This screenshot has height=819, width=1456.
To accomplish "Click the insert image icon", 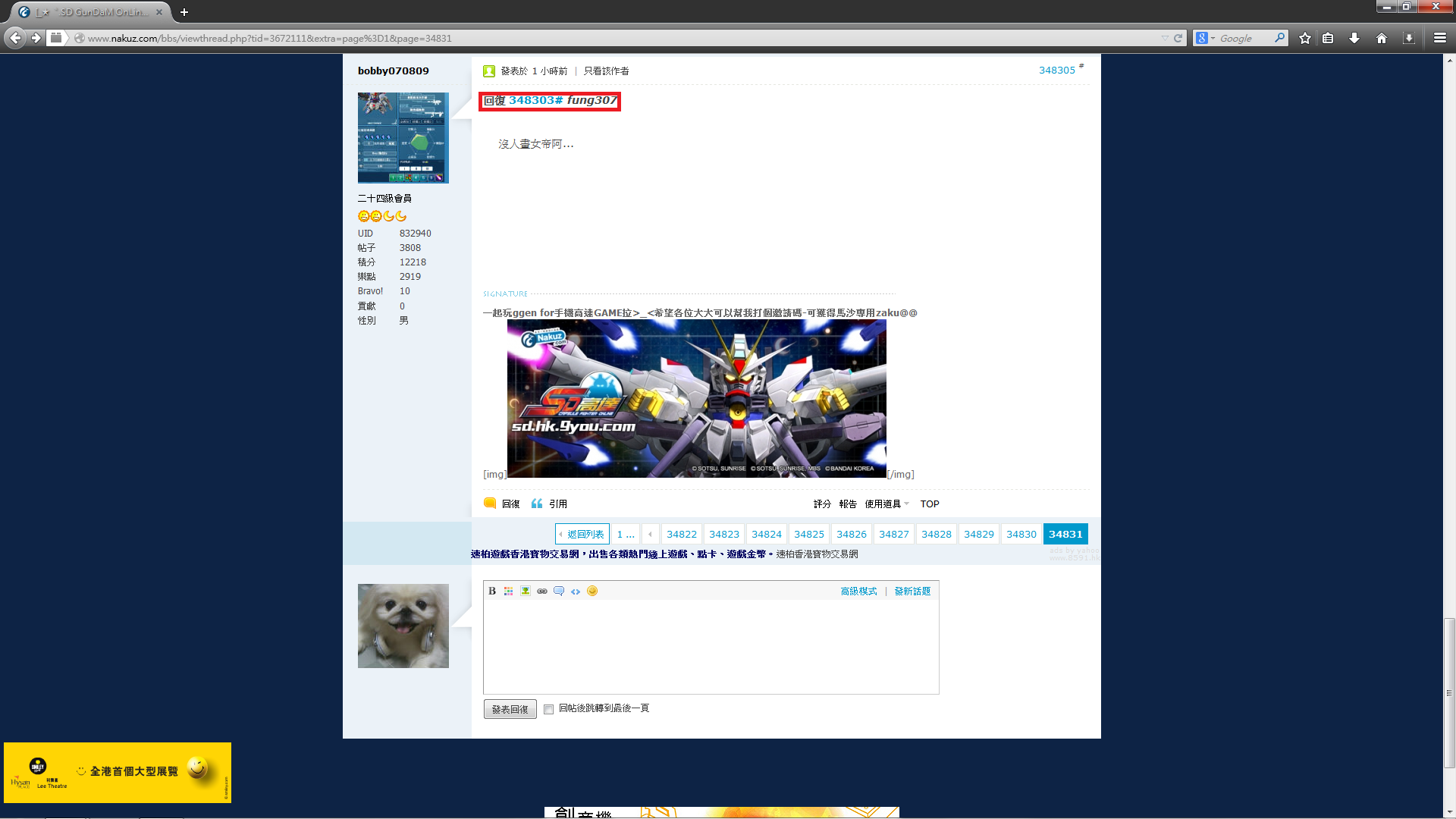I will coord(526,591).
